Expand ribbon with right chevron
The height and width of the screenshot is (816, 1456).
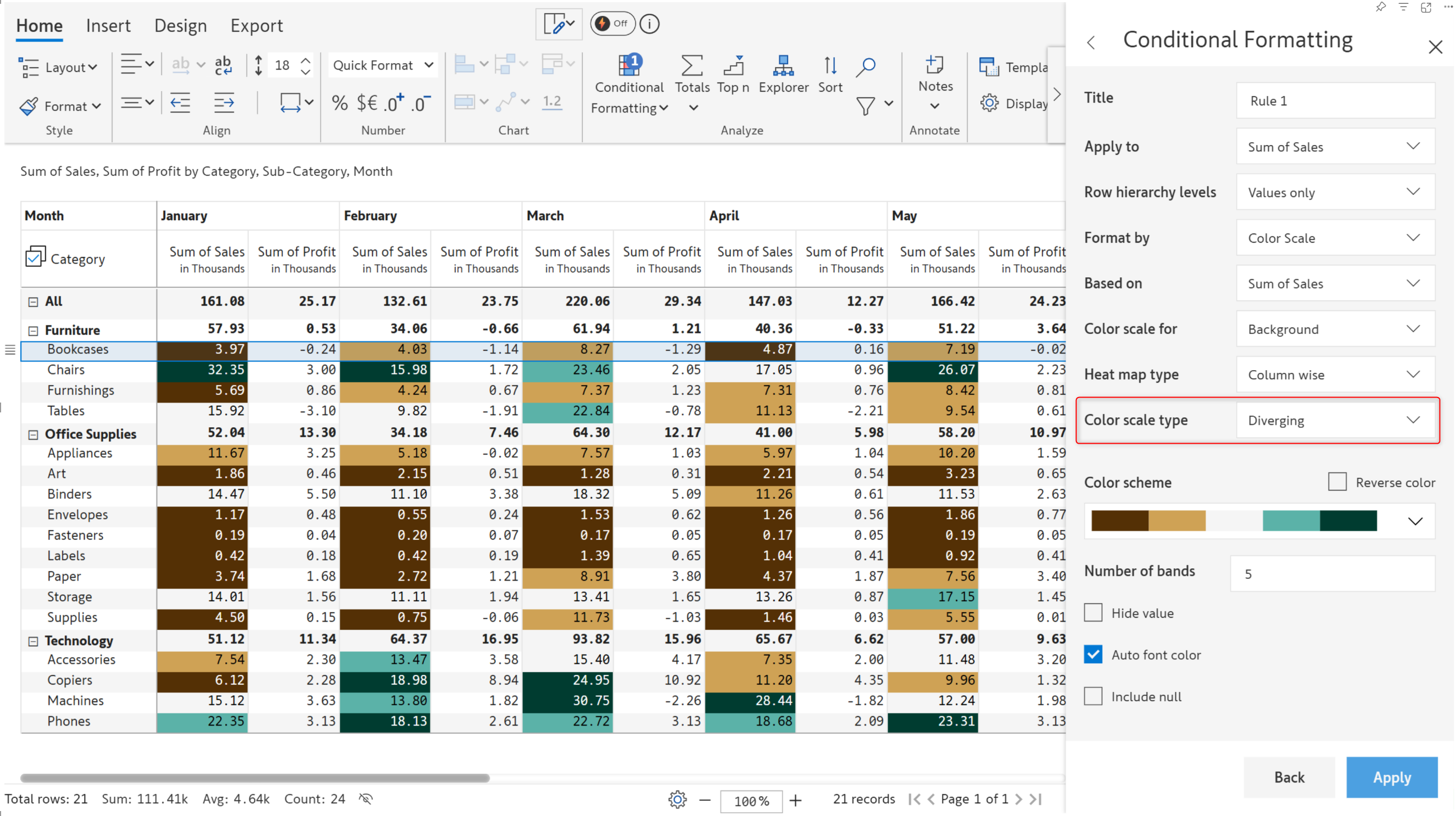1056,94
